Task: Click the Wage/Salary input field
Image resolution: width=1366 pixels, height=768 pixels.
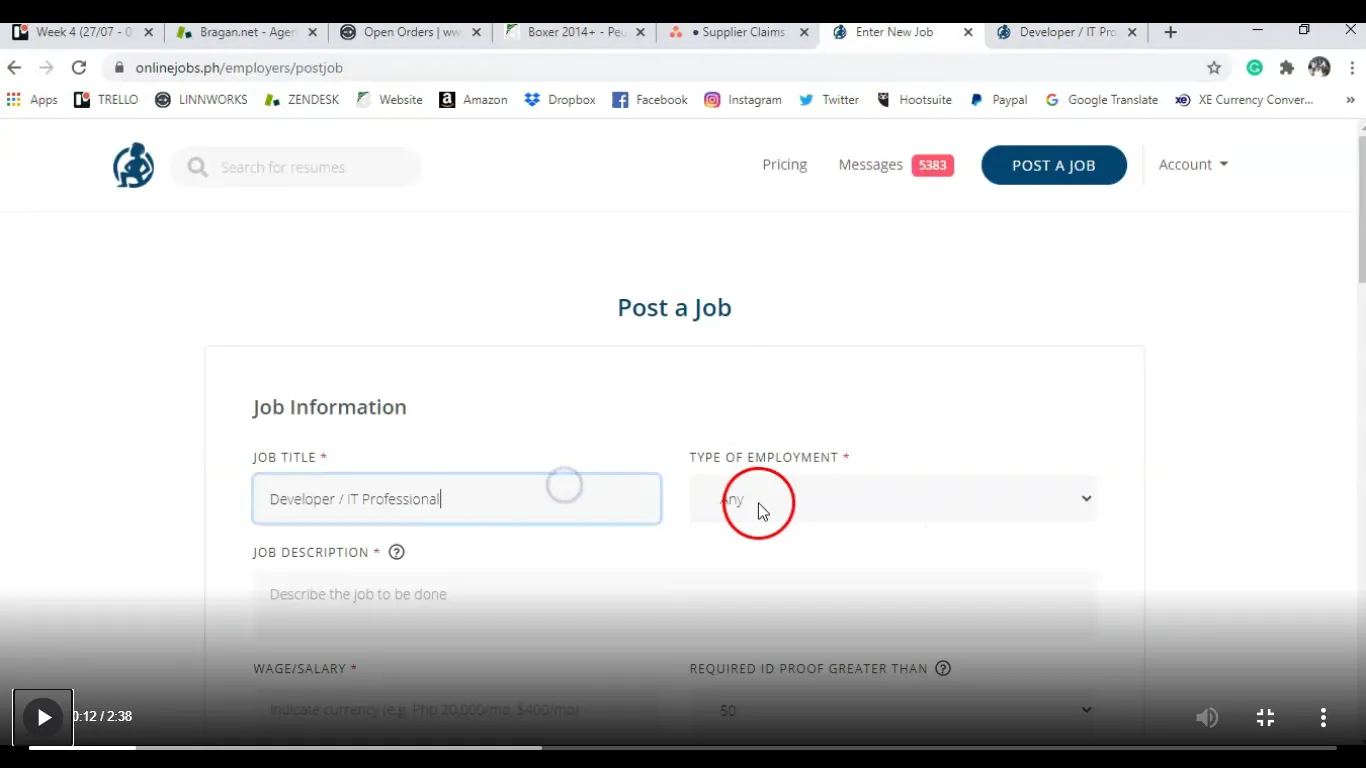Action: point(457,710)
